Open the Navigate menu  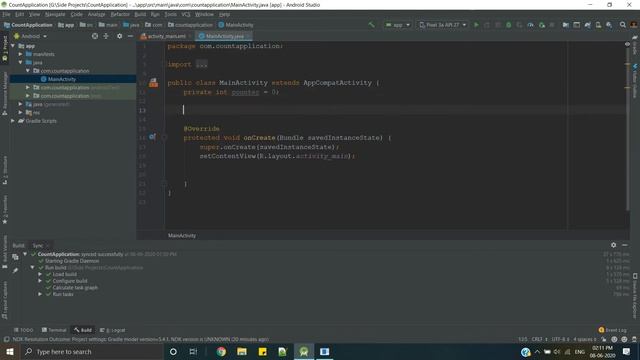click(55, 14)
